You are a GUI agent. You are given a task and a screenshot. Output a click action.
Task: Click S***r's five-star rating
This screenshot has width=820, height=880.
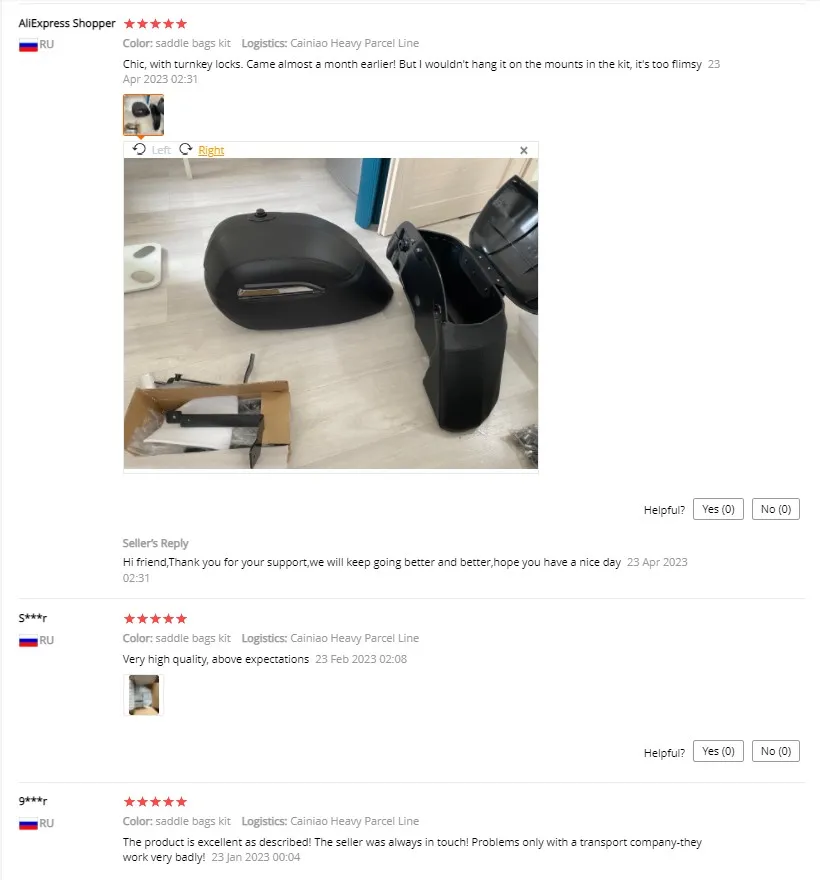(x=155, y=618)
